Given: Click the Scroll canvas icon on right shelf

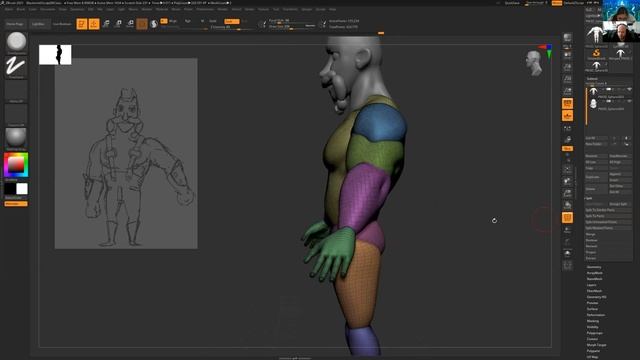Looking at the screenshot, I should [x=567, y=55].
